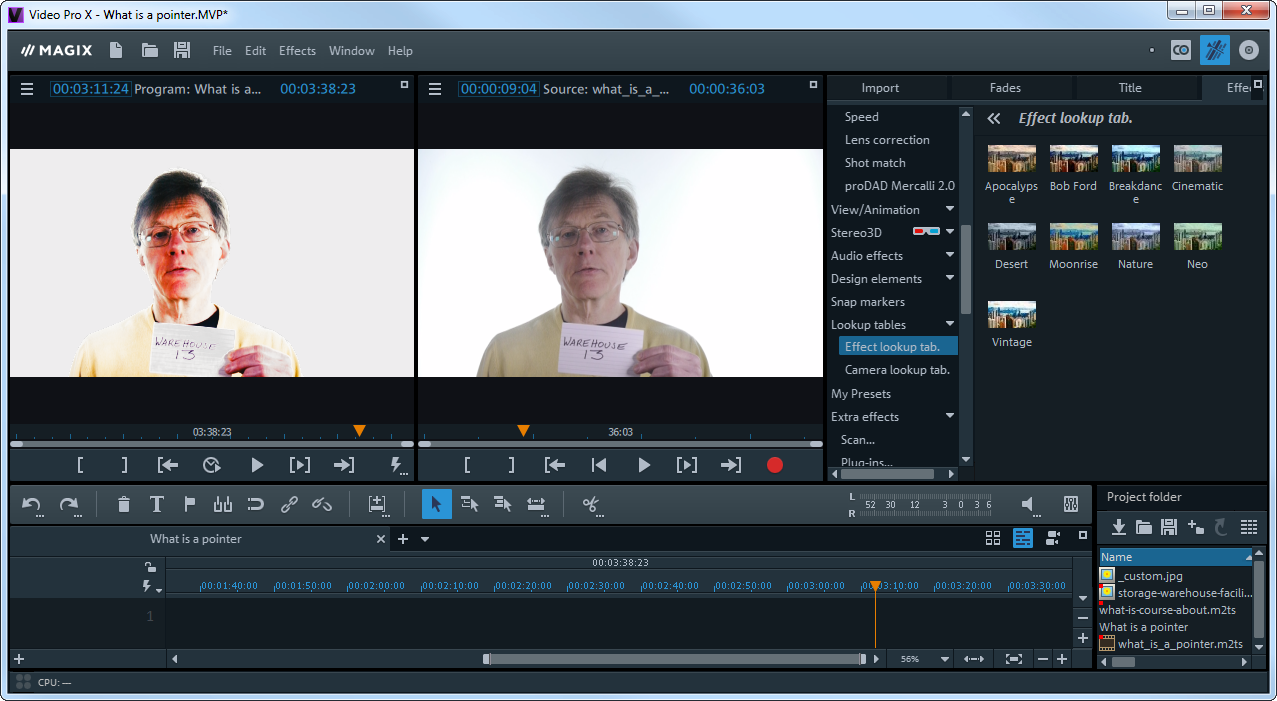Open the title editor with the T icon
The width and height of the screenshot is (1277, 701).
(156, 505)
